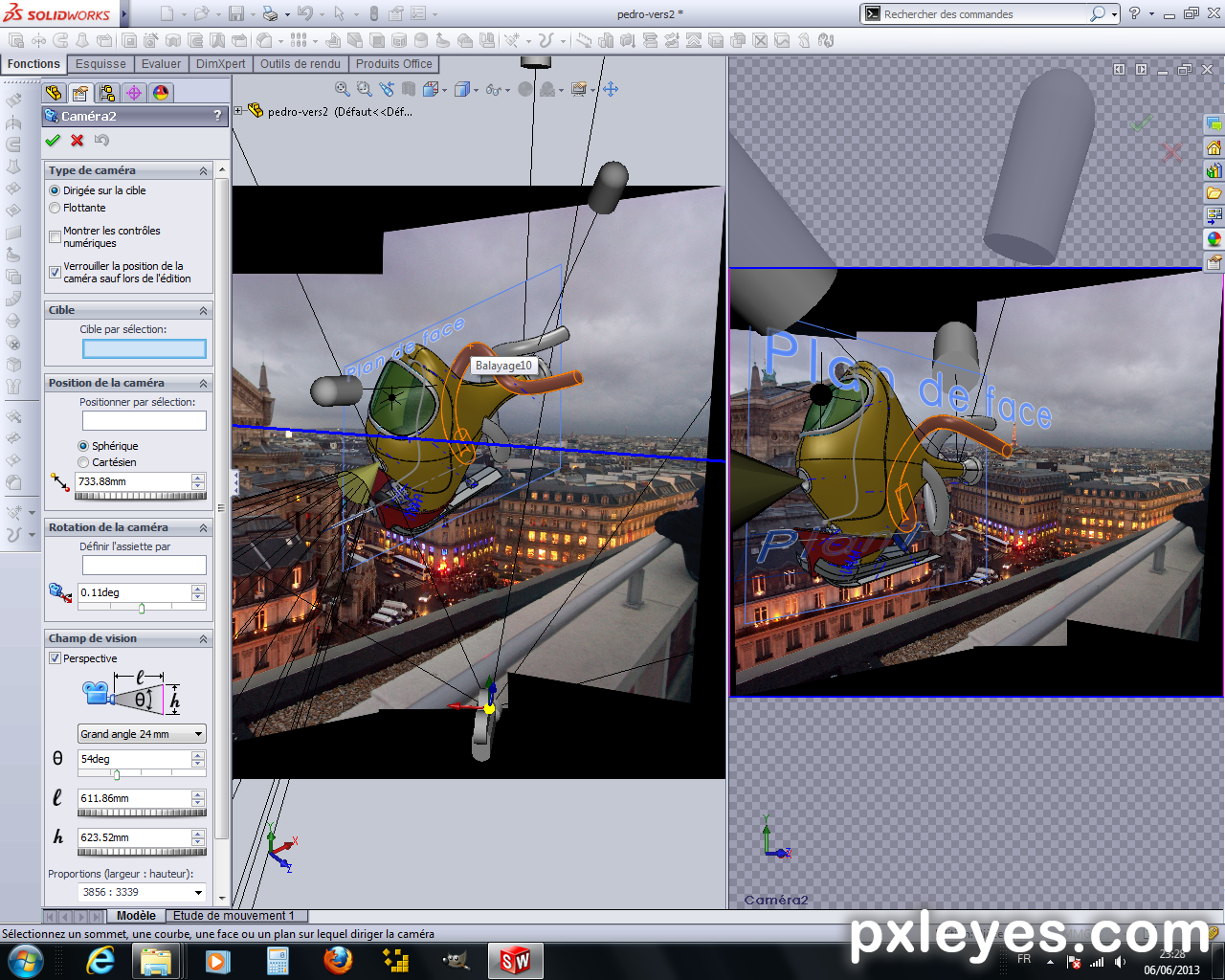Cancel Caméra2 with red X
This screenshot has width=1225, height=980.
point(78,140)
